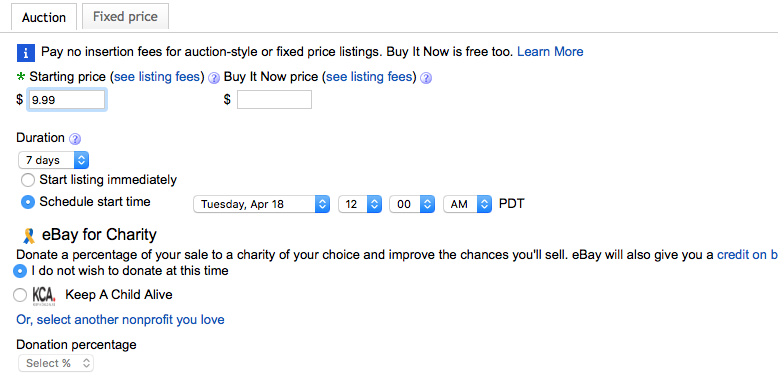The width and height of the screenshot is (778, 388).
Task: Click the eBay for Charity ribbon icon
Action: 29,235
